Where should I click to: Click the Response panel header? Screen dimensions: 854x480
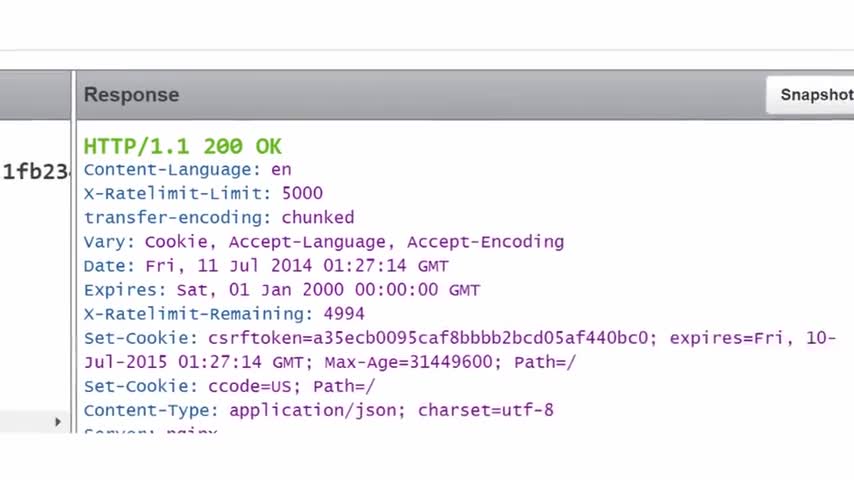[131, 95]
